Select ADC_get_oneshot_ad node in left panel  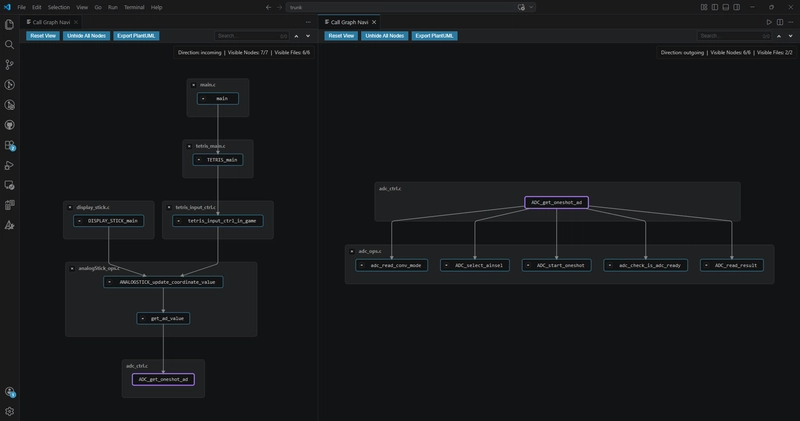(x=163, y=379)
